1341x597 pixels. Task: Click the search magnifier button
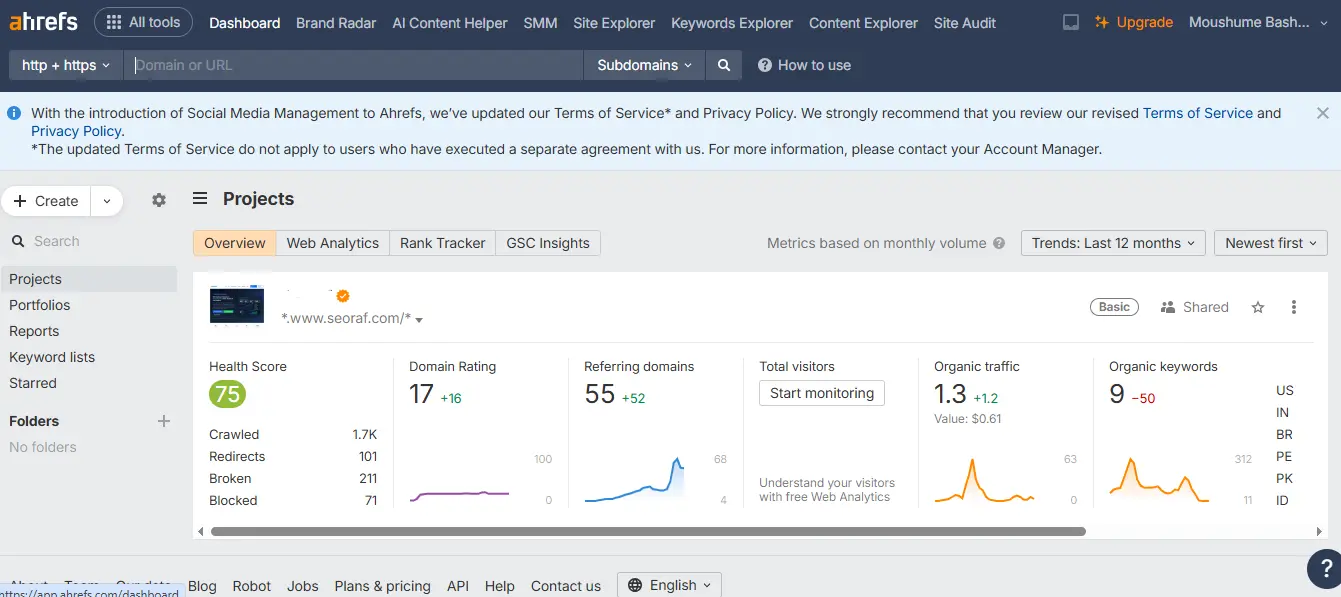point(723,65)
